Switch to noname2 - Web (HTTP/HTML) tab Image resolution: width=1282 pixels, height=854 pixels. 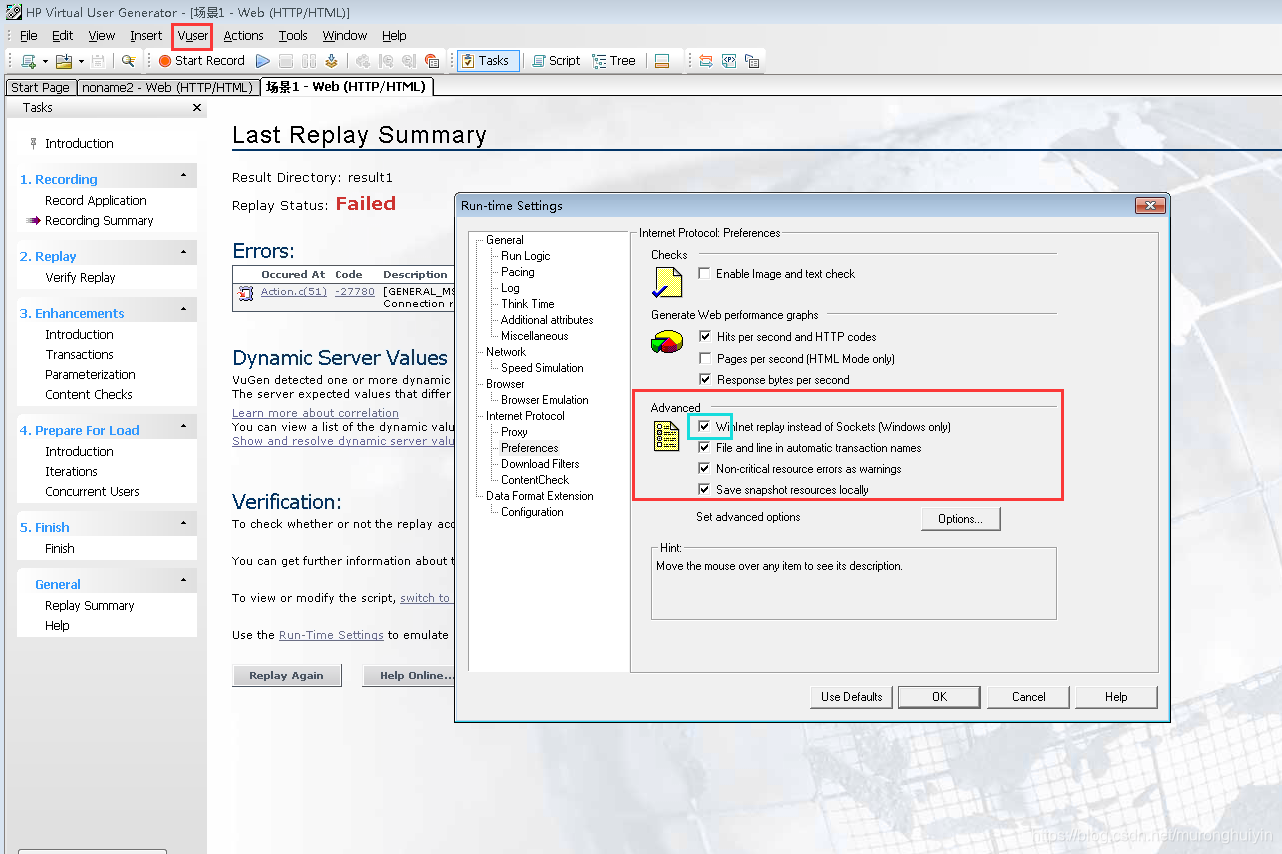167,87
